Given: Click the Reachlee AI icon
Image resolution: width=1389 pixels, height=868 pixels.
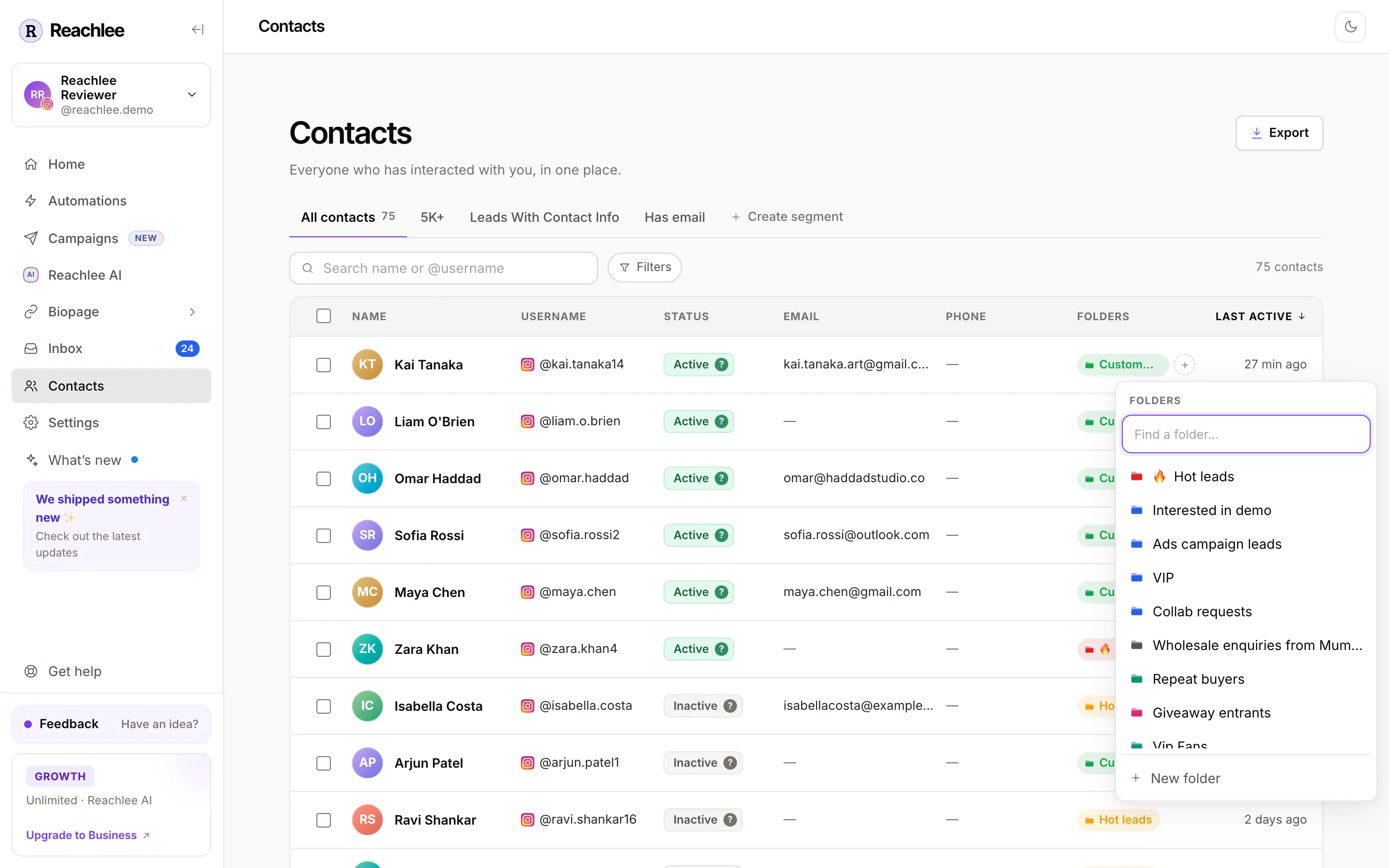Looking at the screenshot, I should (x=31, y=275).
